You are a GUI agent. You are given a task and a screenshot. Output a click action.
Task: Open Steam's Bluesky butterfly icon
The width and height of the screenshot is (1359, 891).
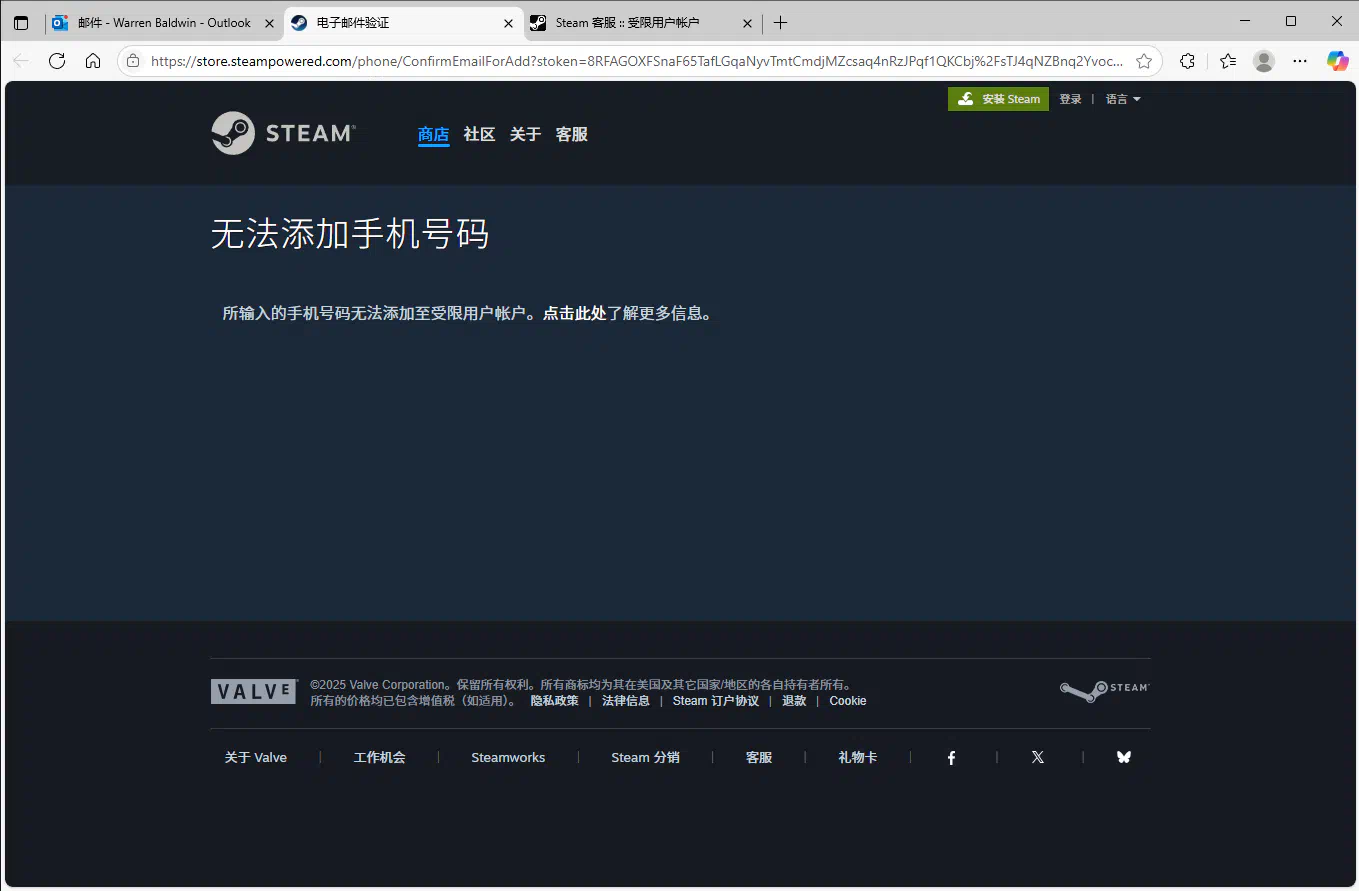pos(1123,757)
